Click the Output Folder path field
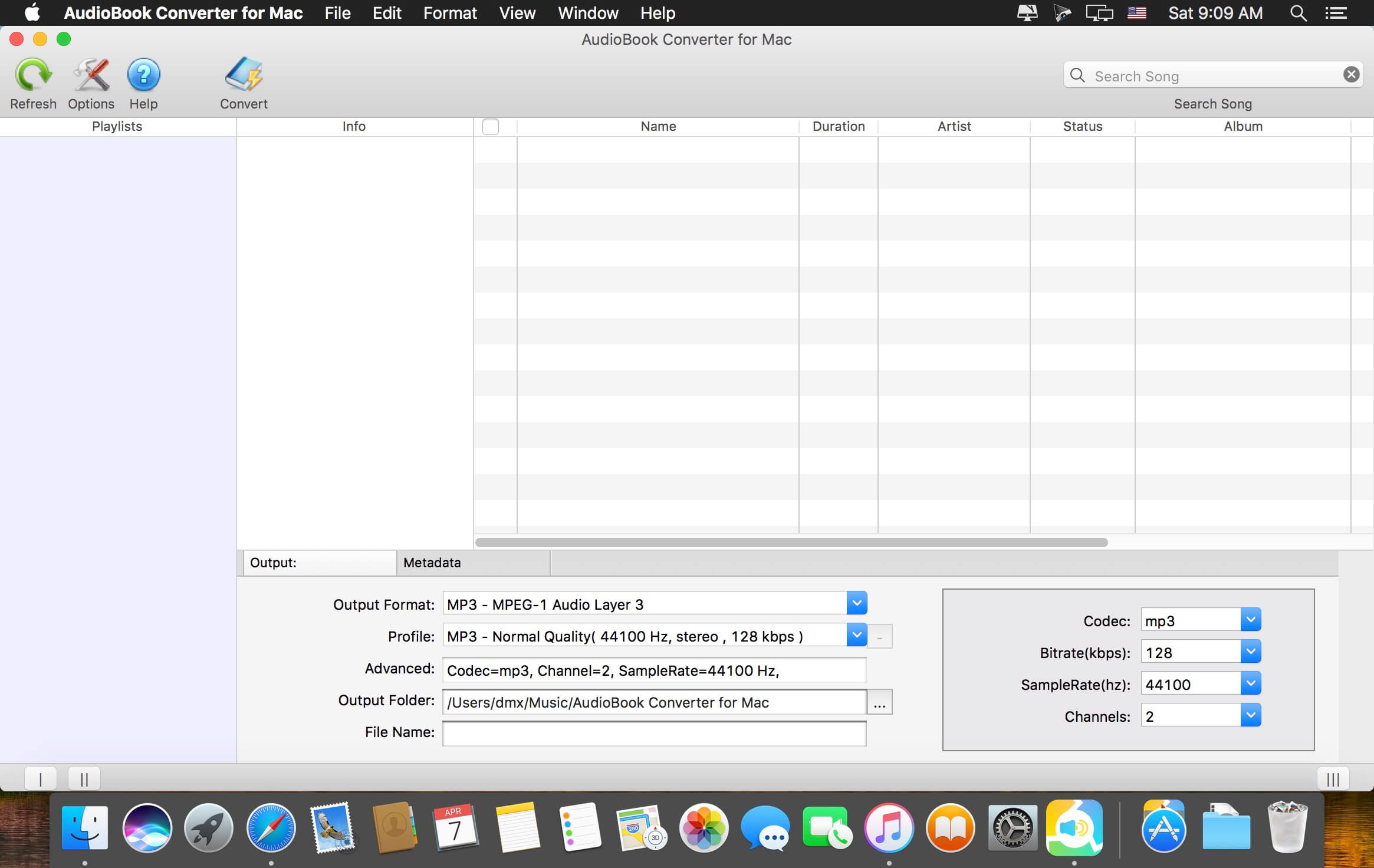1374x868 pixels. click(655, 702)
